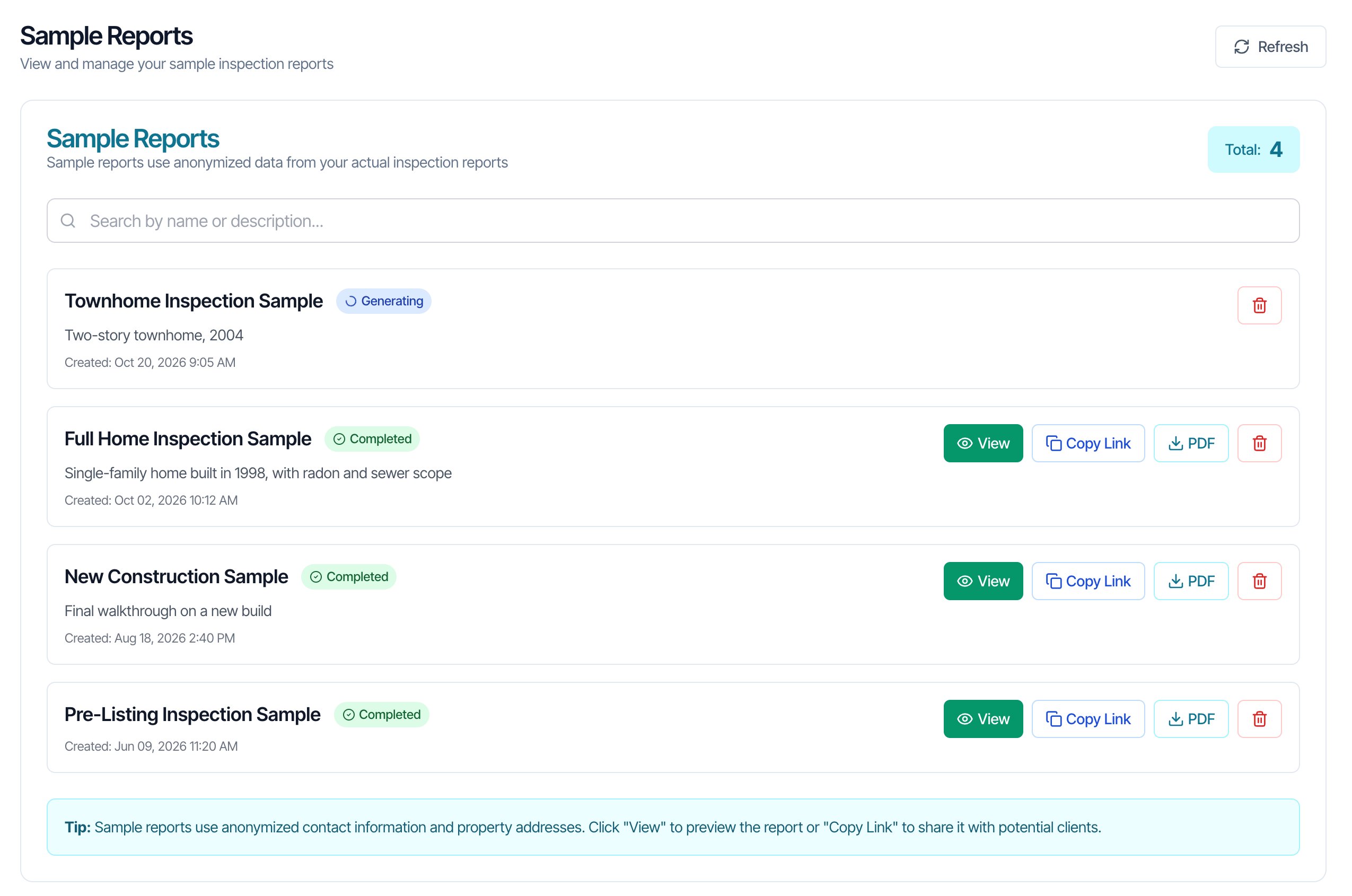Focus the search by name or description field

click(673, 221)
